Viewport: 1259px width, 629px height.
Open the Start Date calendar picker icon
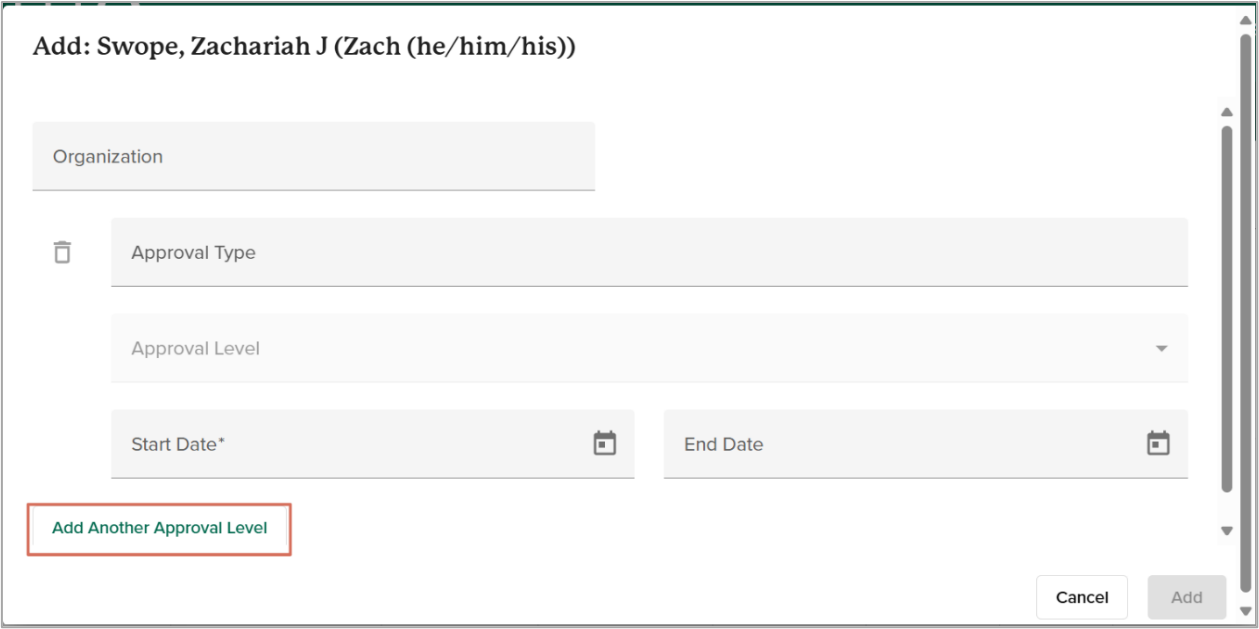pyautogui.click(x=605, y=443)
